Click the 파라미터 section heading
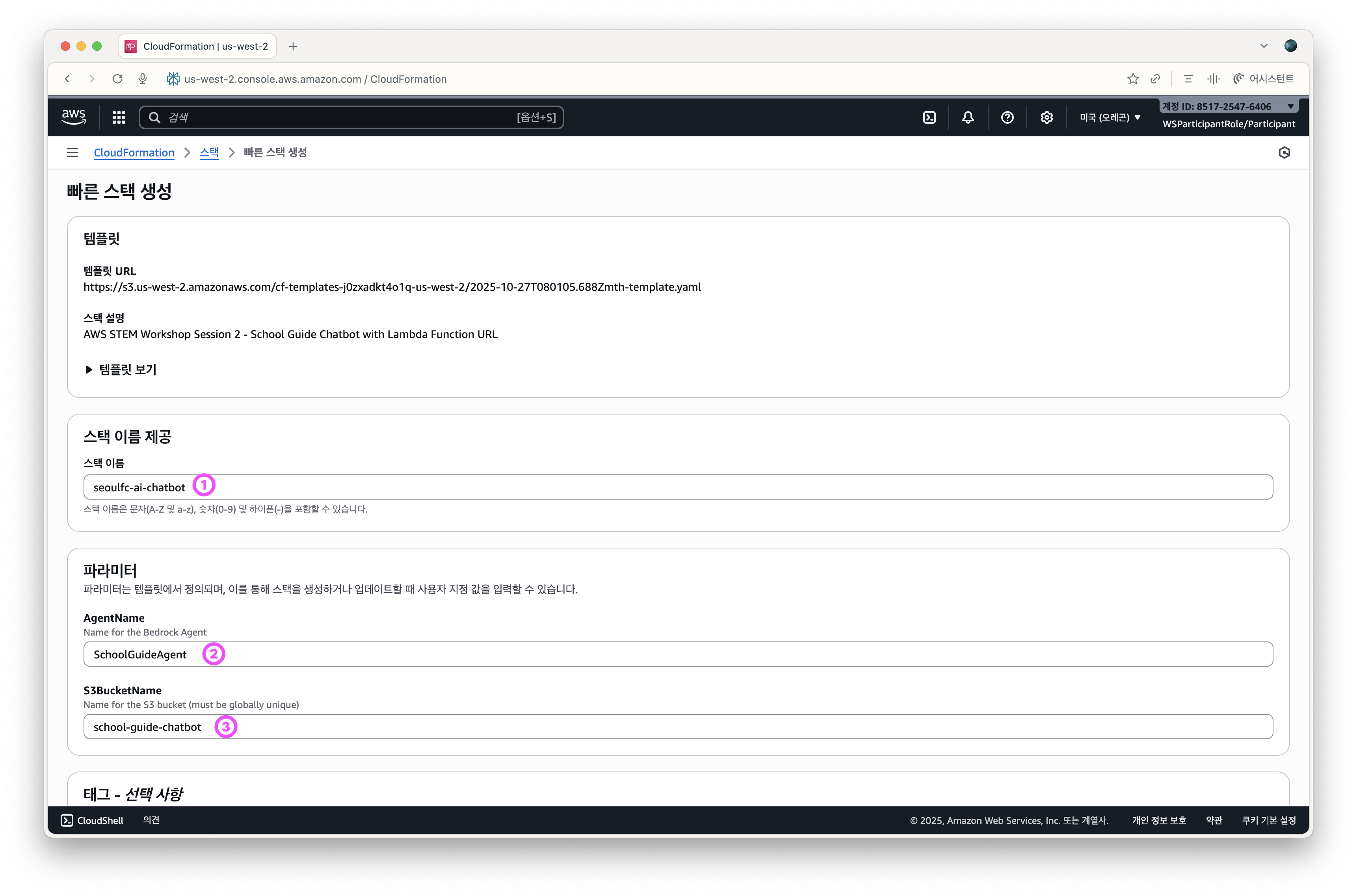Viewport: 1357px width, 896px height. (x=110, y=570)
